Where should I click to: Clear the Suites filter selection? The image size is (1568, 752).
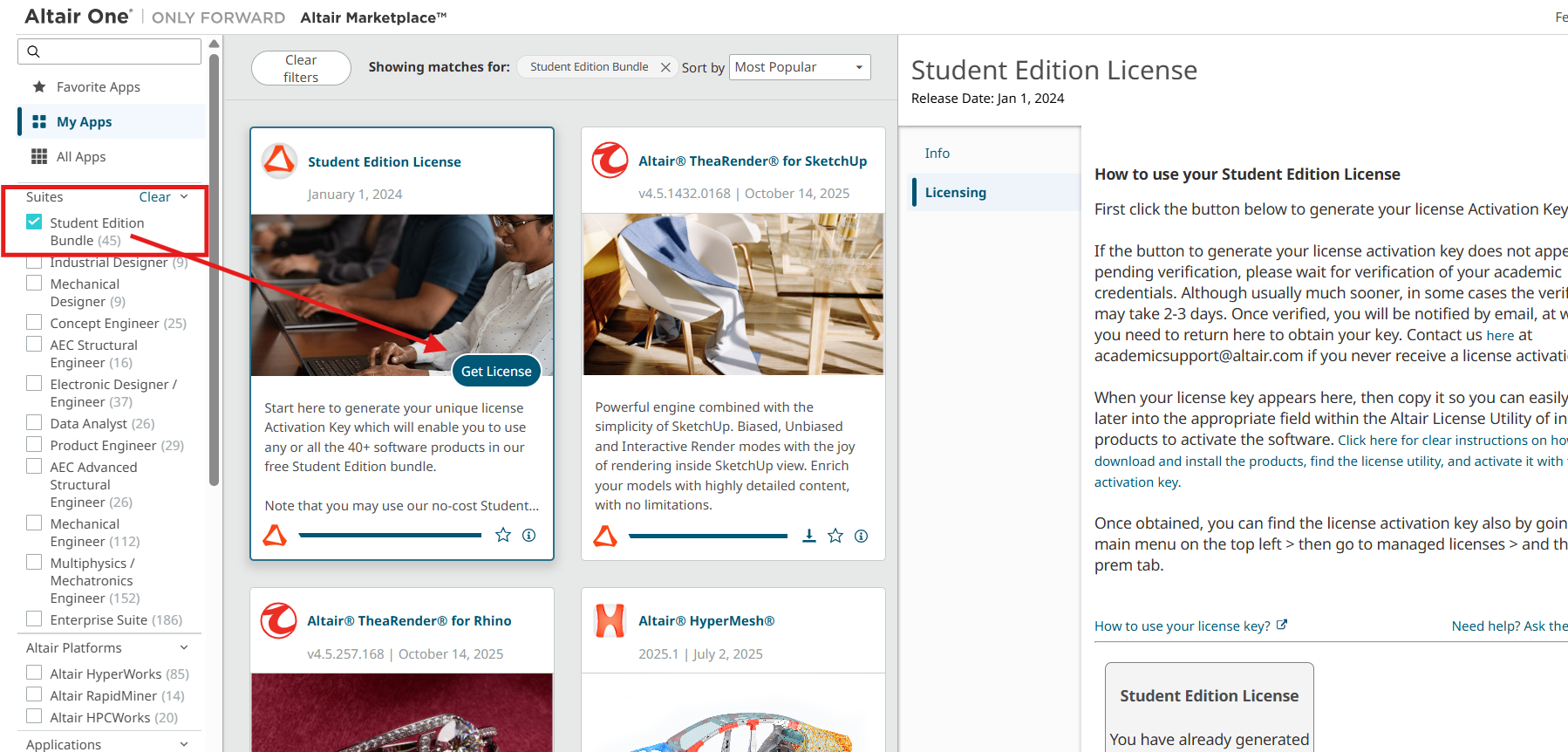154,197
